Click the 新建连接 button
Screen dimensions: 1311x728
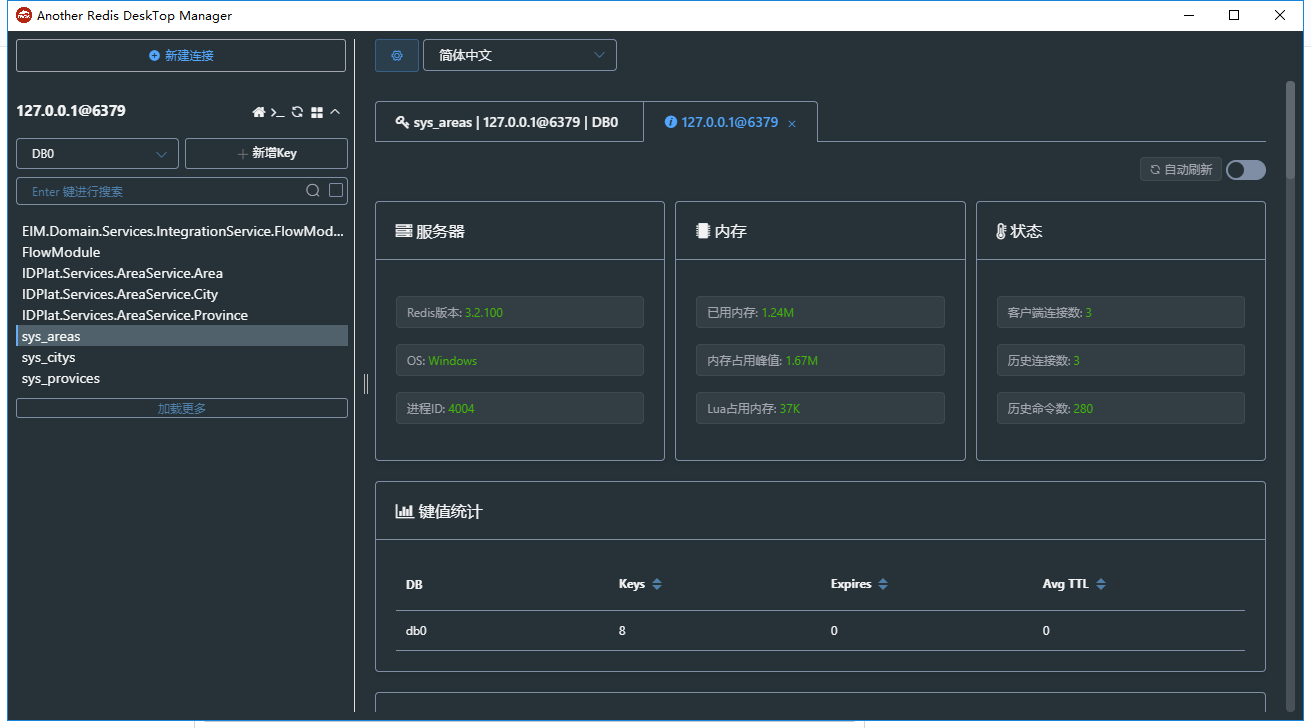pyautogui.click(x=181, y=56)
